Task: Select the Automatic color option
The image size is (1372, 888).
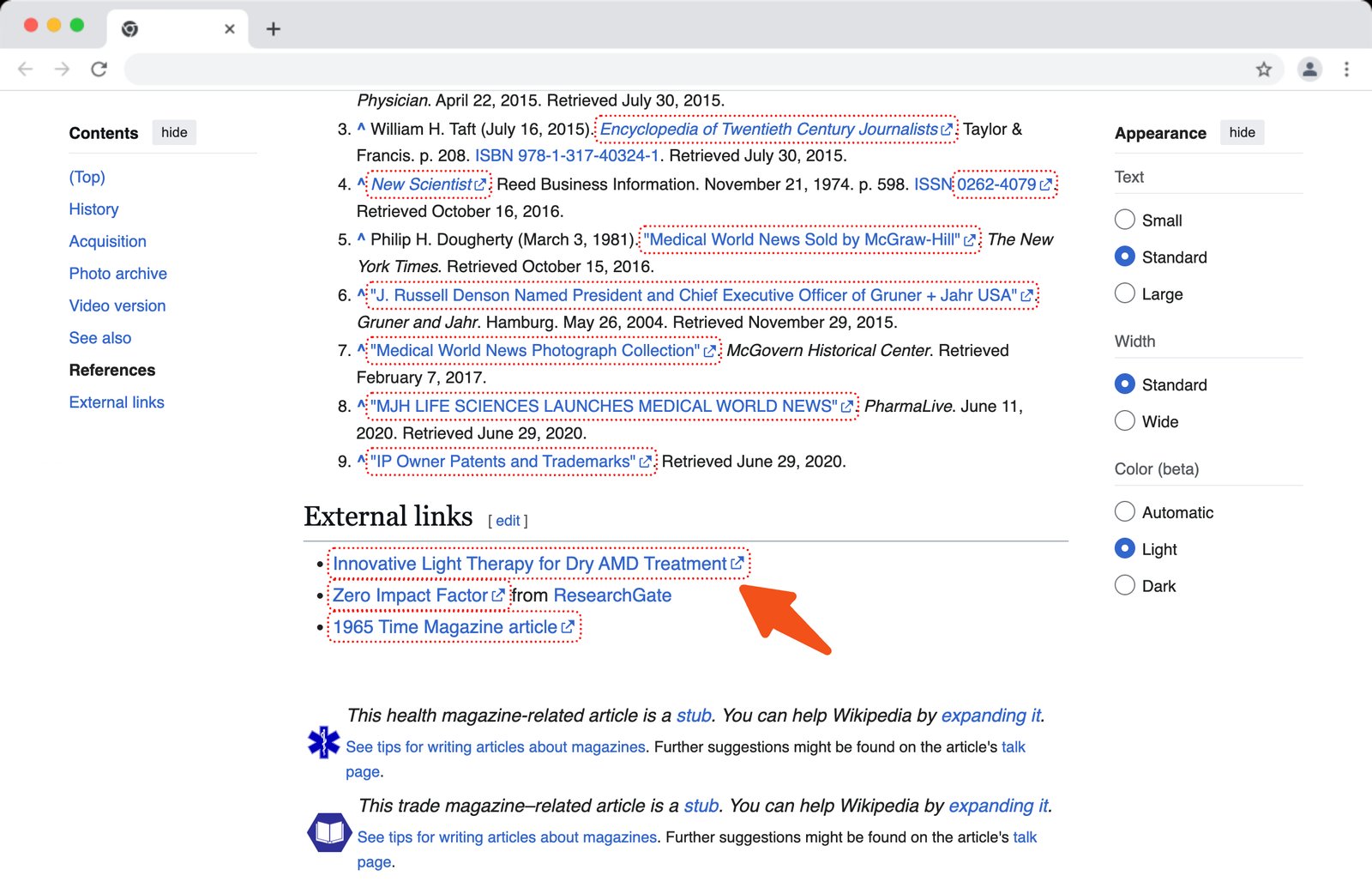Action: coord(1124,512)
